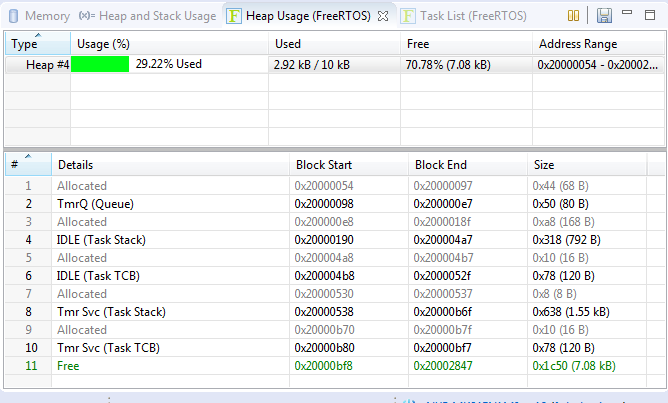Click block start address 0x20000098
668x403 pixels.
tap(324, 204)
